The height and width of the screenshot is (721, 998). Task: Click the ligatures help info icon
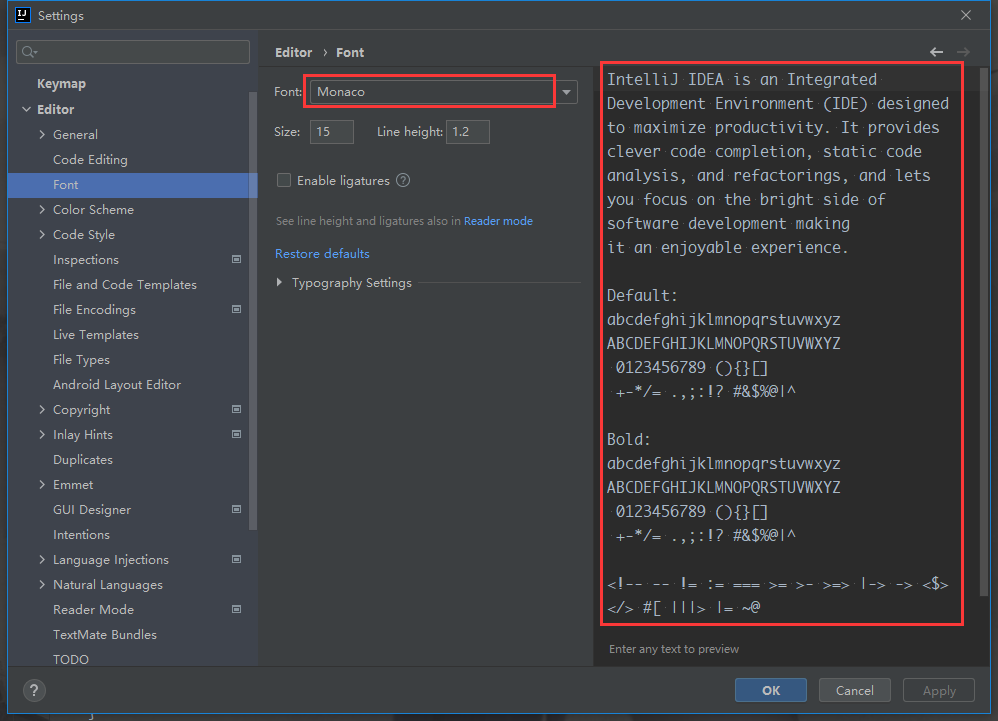(403, 181)
